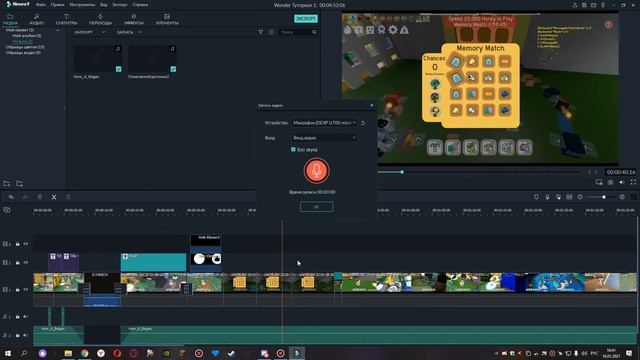Open File Explorer from the taskbar
Screen dimensions: 640x360
point(68,353)
